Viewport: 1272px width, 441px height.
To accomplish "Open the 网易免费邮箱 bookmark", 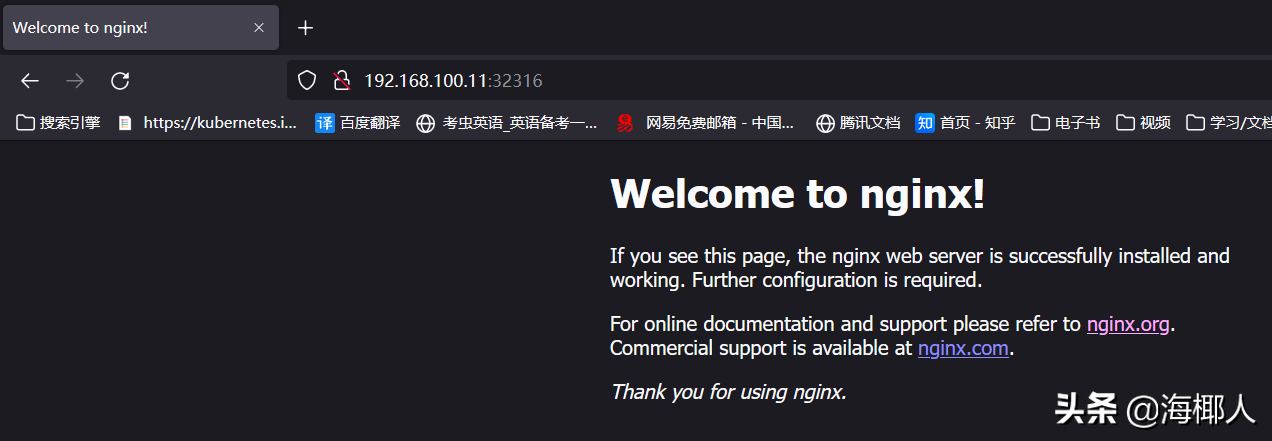I will point(706,123).
